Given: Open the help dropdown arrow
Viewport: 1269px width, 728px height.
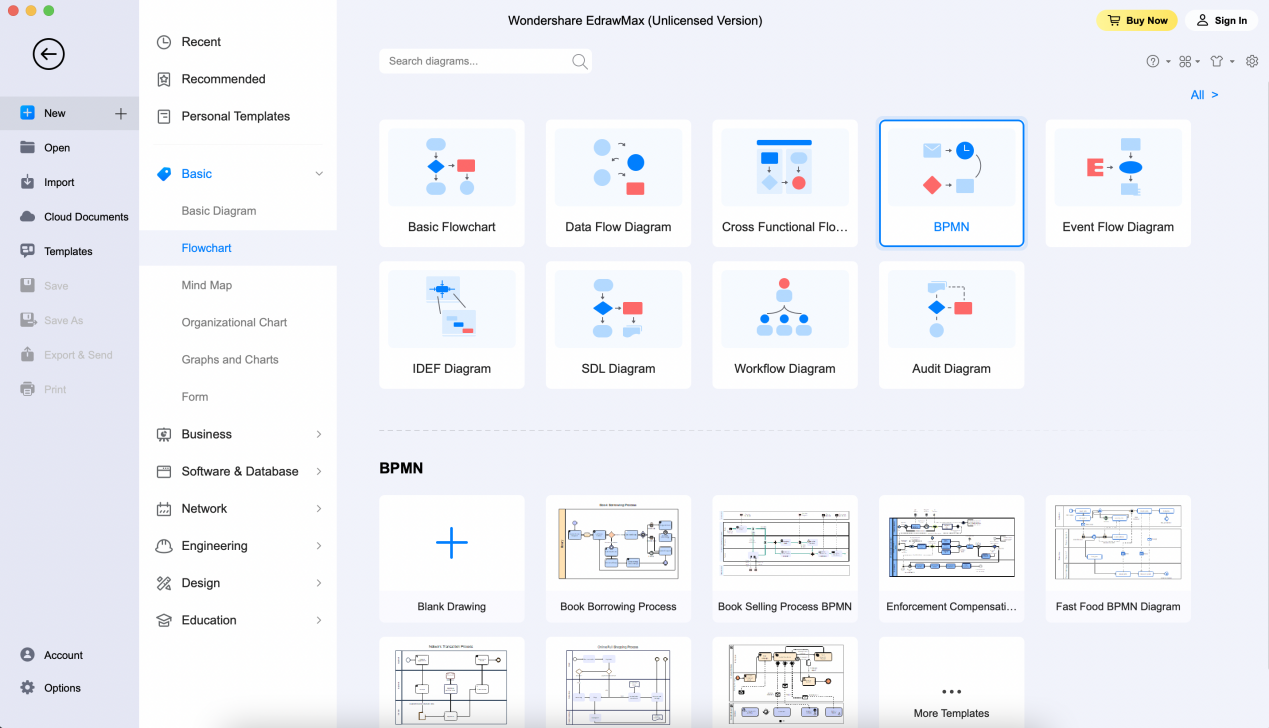Looking at the screenshot, I should click(x=1168, y=62).
